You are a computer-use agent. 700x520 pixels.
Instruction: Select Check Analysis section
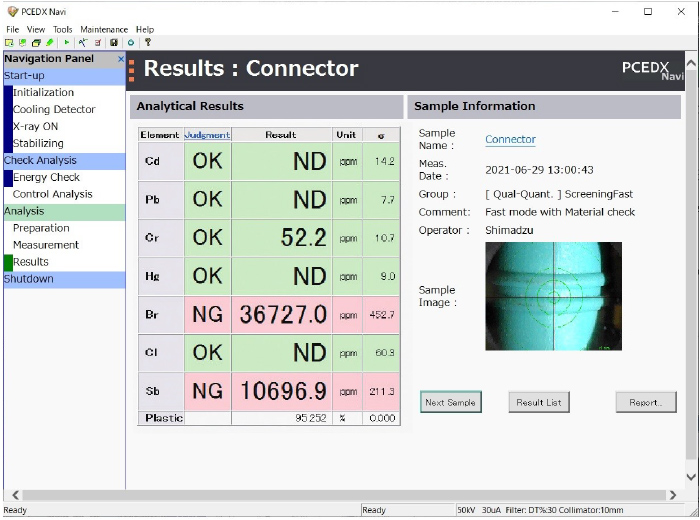point(64,161)
